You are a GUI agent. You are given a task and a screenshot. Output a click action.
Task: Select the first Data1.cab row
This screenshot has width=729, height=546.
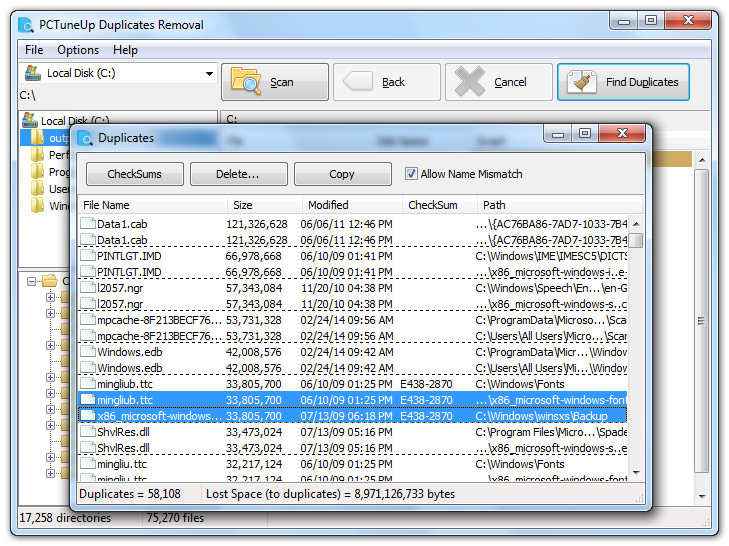tap(353, 224)
